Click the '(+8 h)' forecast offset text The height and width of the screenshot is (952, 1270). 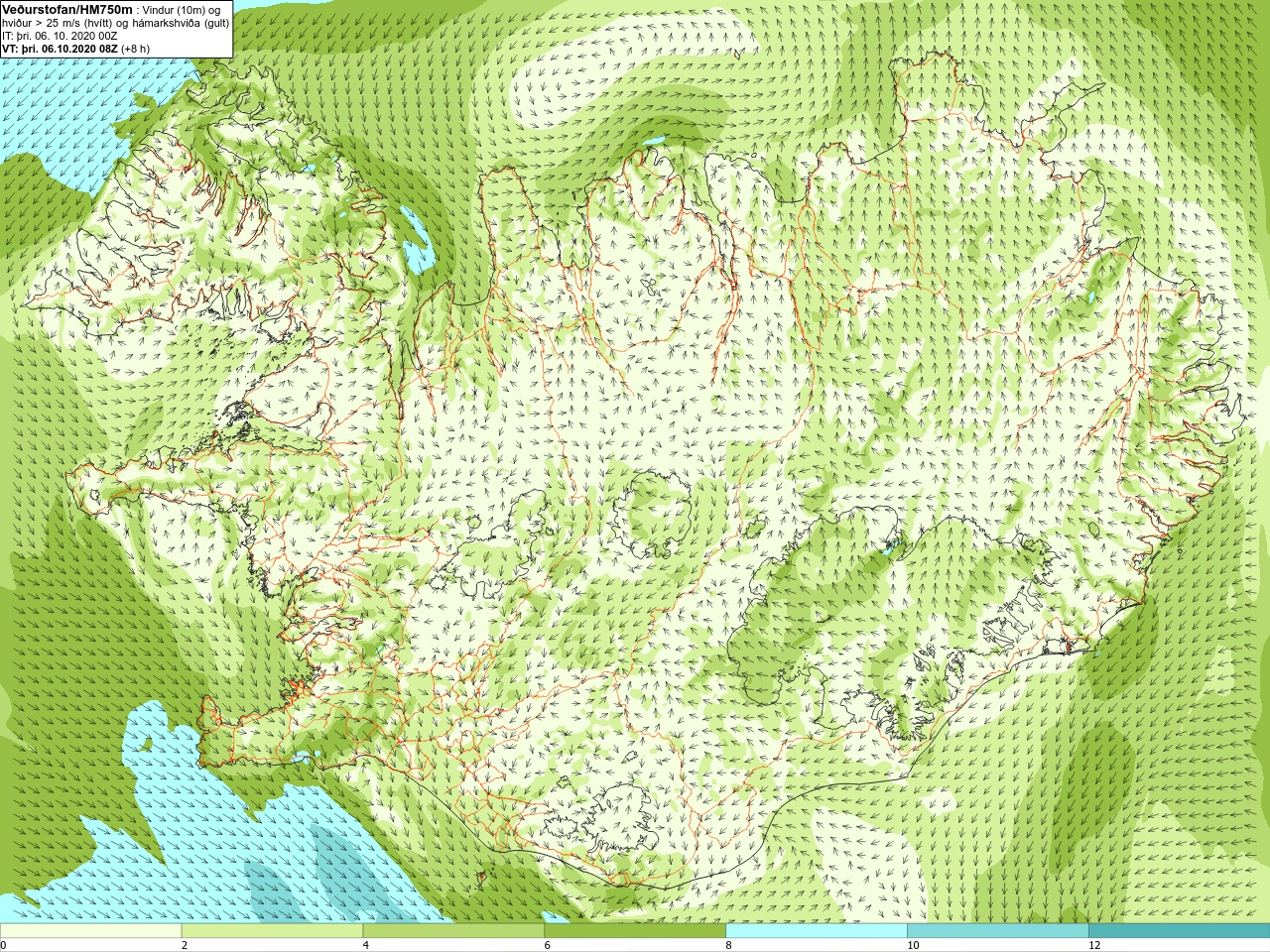[136, 49]
